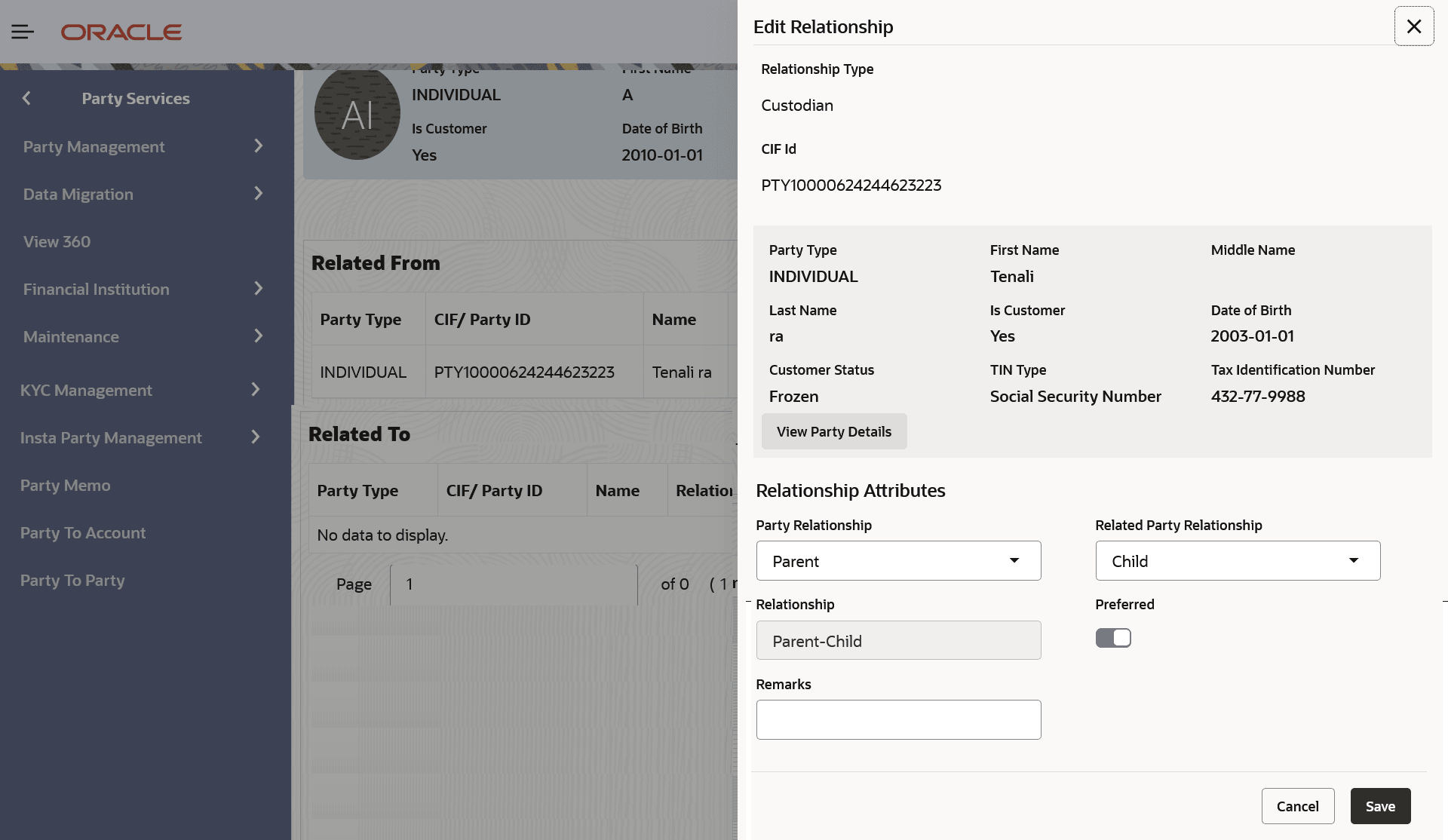Click the Oracle logo
The width and height of the screenshot is (1448, 840).
pos(121,32)
